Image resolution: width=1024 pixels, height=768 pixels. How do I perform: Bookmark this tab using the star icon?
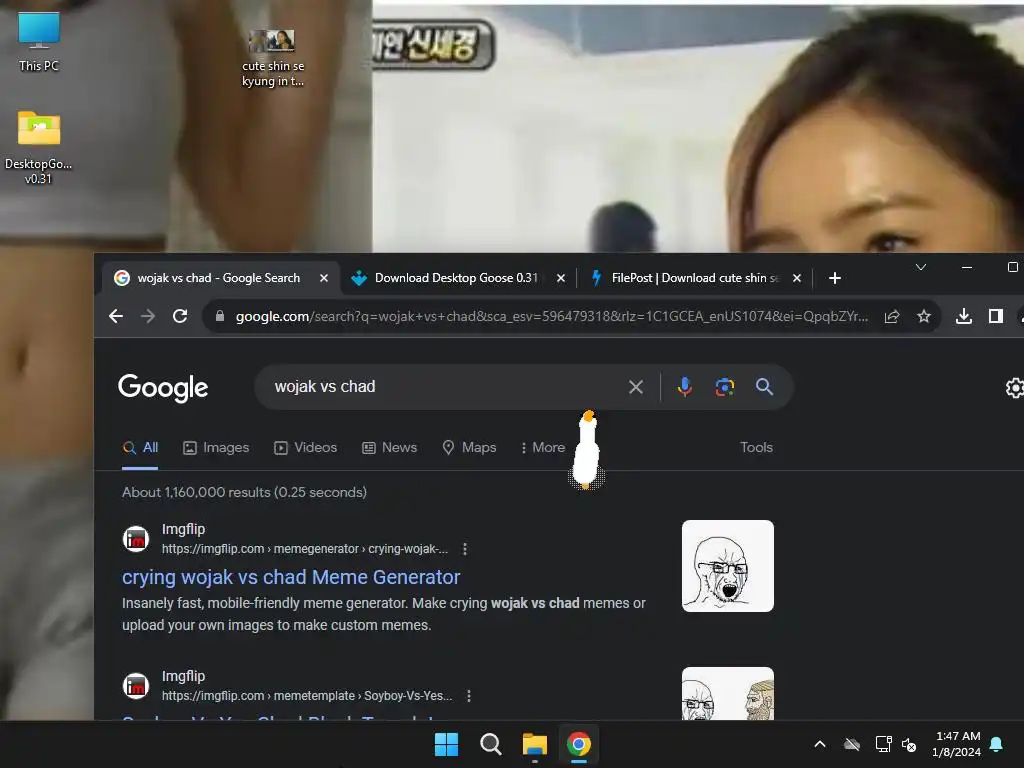[923, 317]
